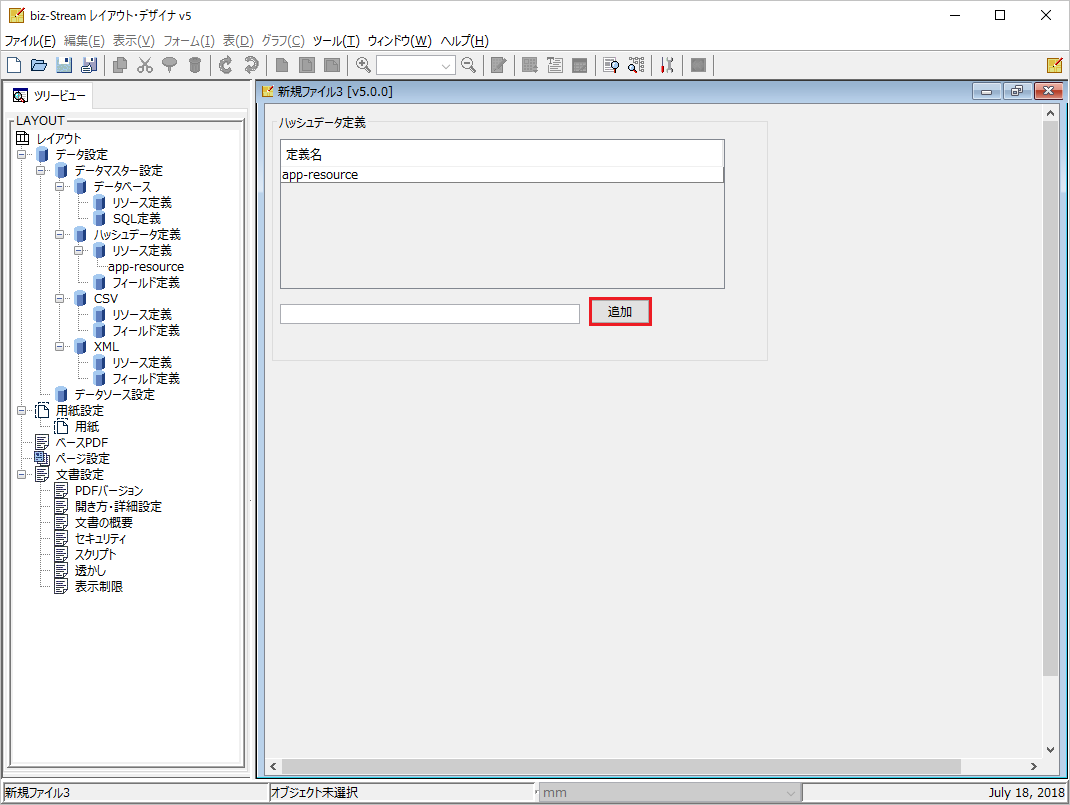Click the Delete trash can icon
This screenshot has width=1070, height=805.
[194, 65]
